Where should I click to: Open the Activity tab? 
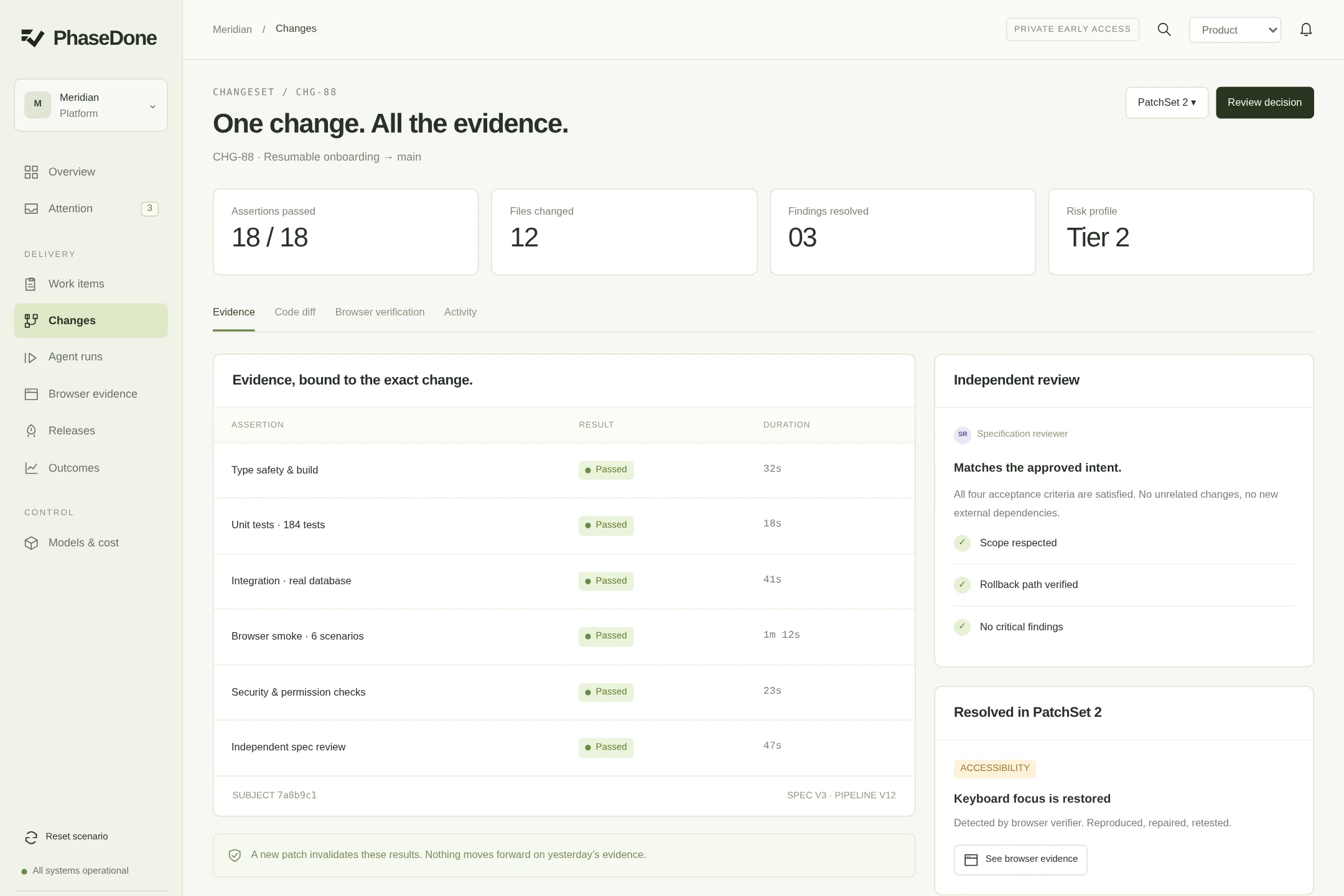(x=460, y=312)
